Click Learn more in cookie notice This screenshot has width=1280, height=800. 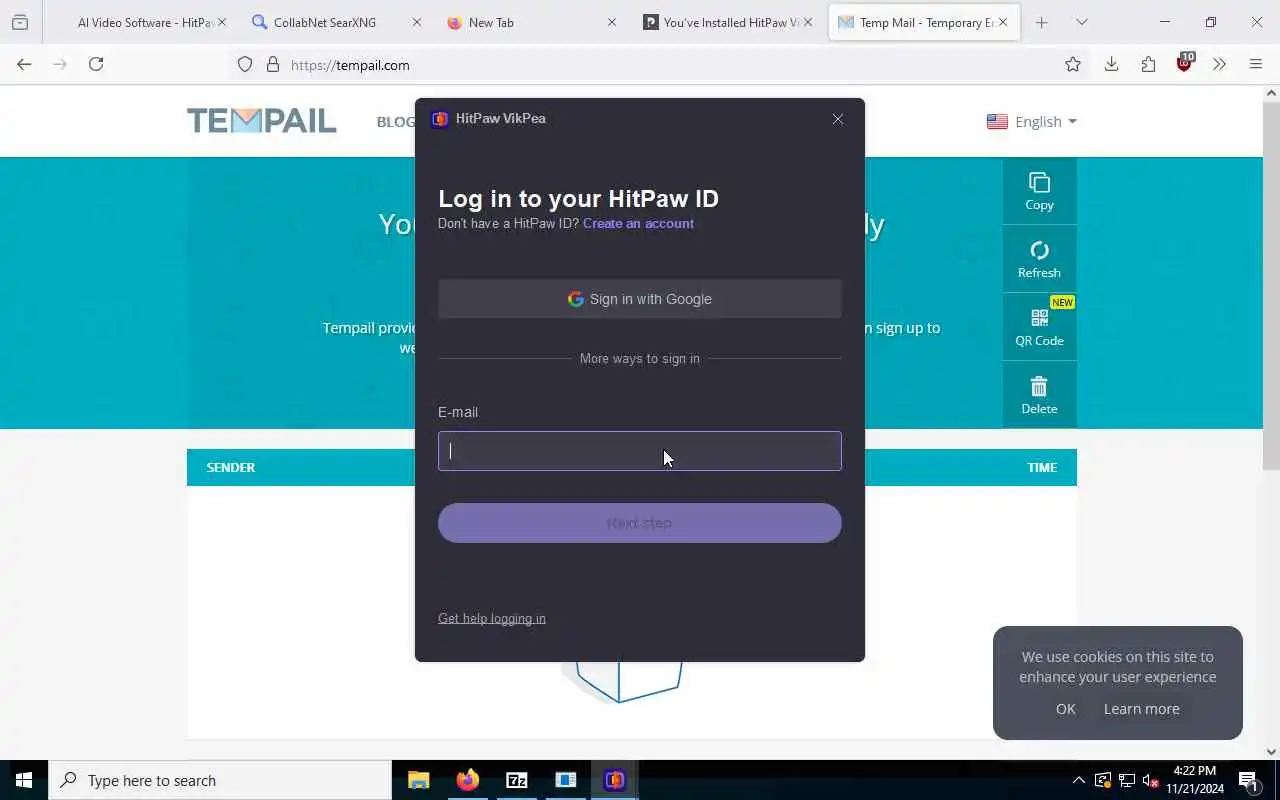(1141, 709)
